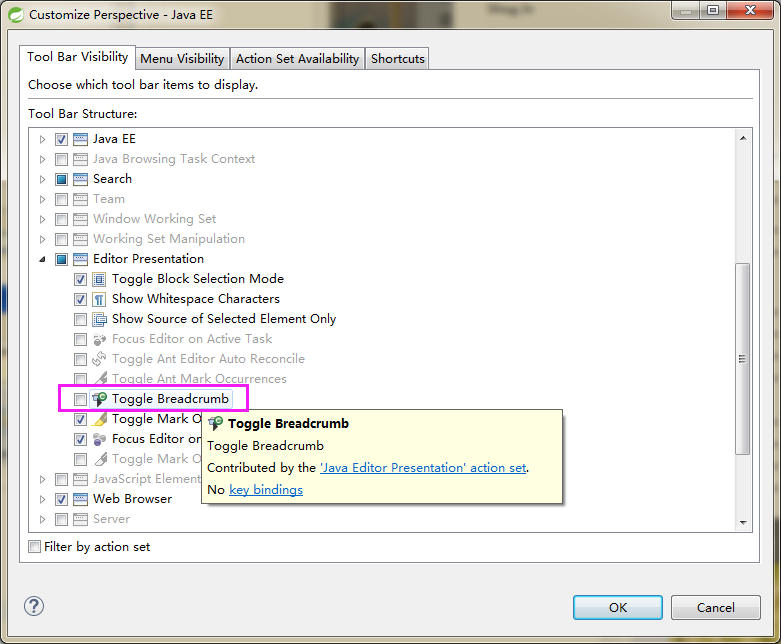Toggle the Search group checkbox

click(x=61, y=179)
